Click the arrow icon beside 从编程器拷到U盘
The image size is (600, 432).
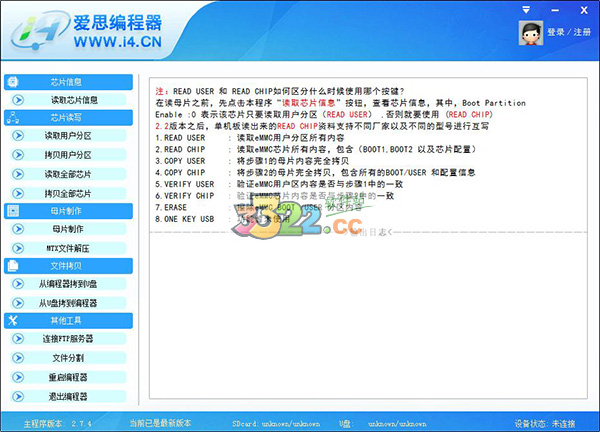click(x=18, y=284)
